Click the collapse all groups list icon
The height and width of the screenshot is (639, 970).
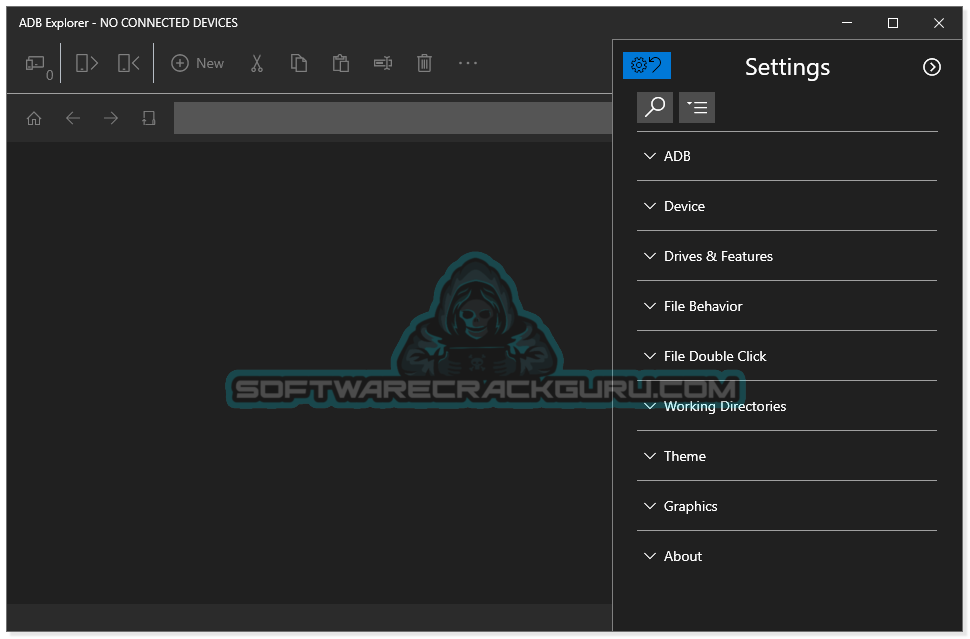point(697,108)
